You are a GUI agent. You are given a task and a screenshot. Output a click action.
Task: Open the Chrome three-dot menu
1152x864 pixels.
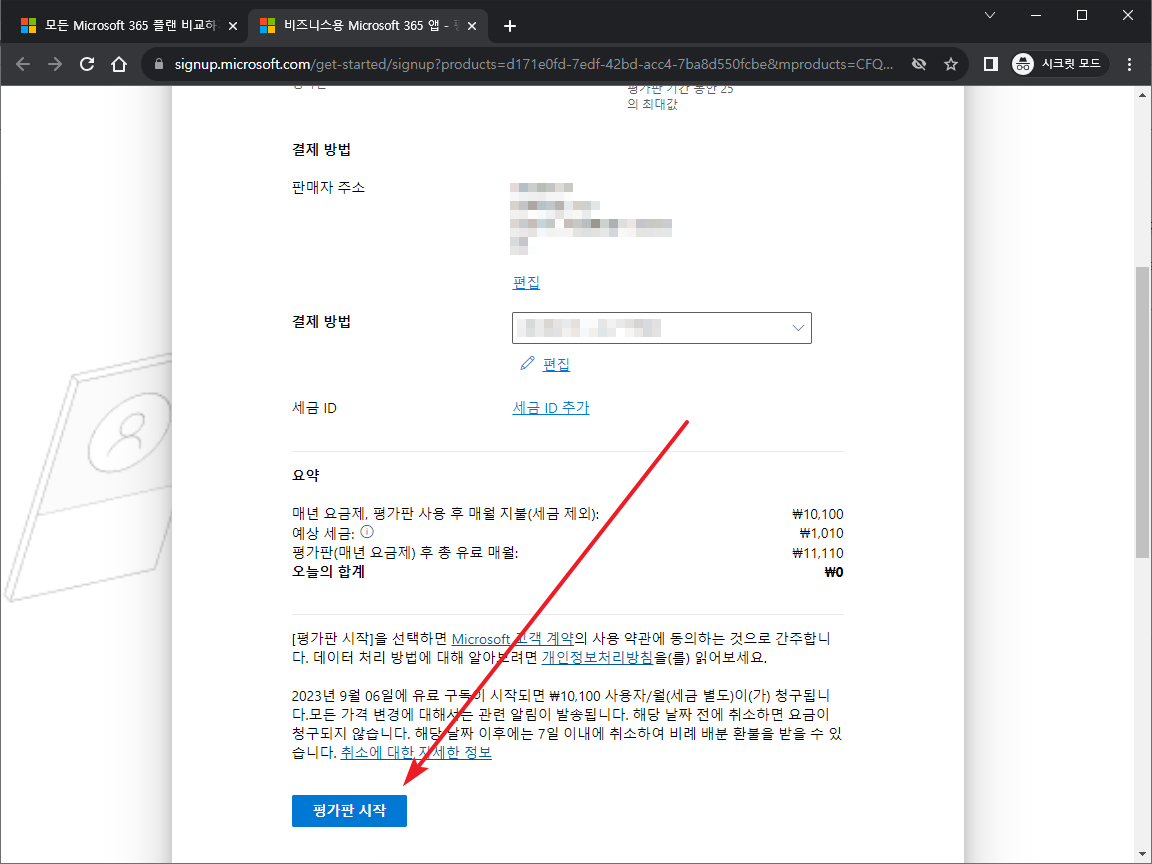click(x=1129, y=65)
